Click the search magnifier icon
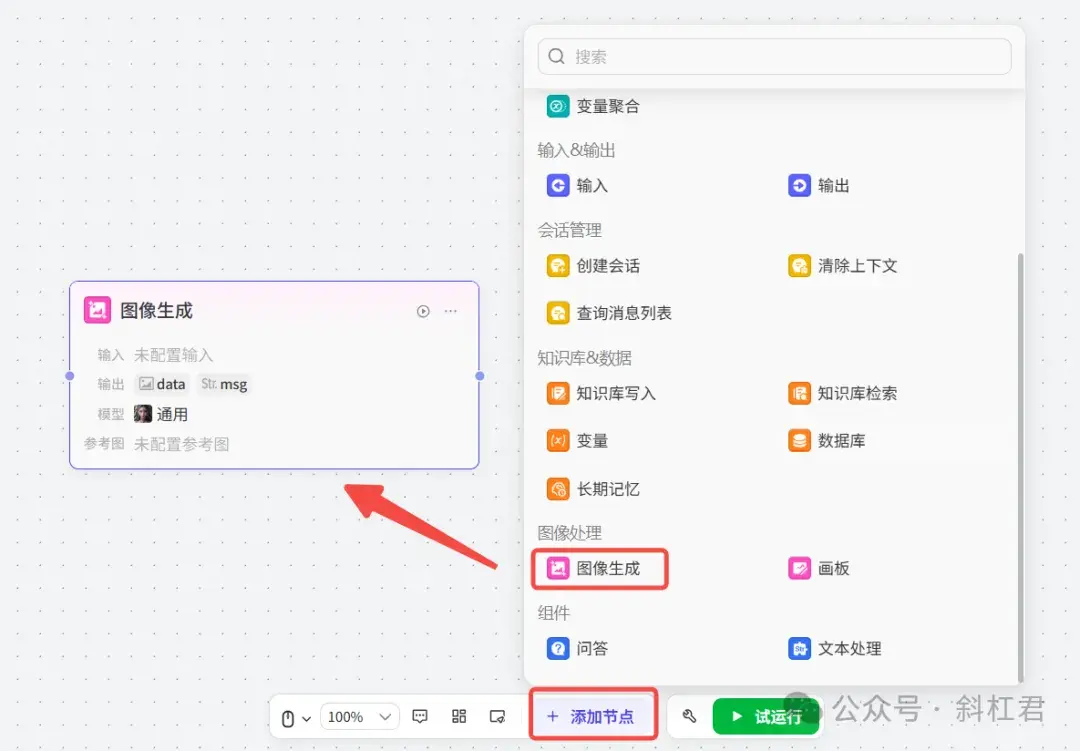Viewport: 1080px width, 751px height. pos(557,56)
